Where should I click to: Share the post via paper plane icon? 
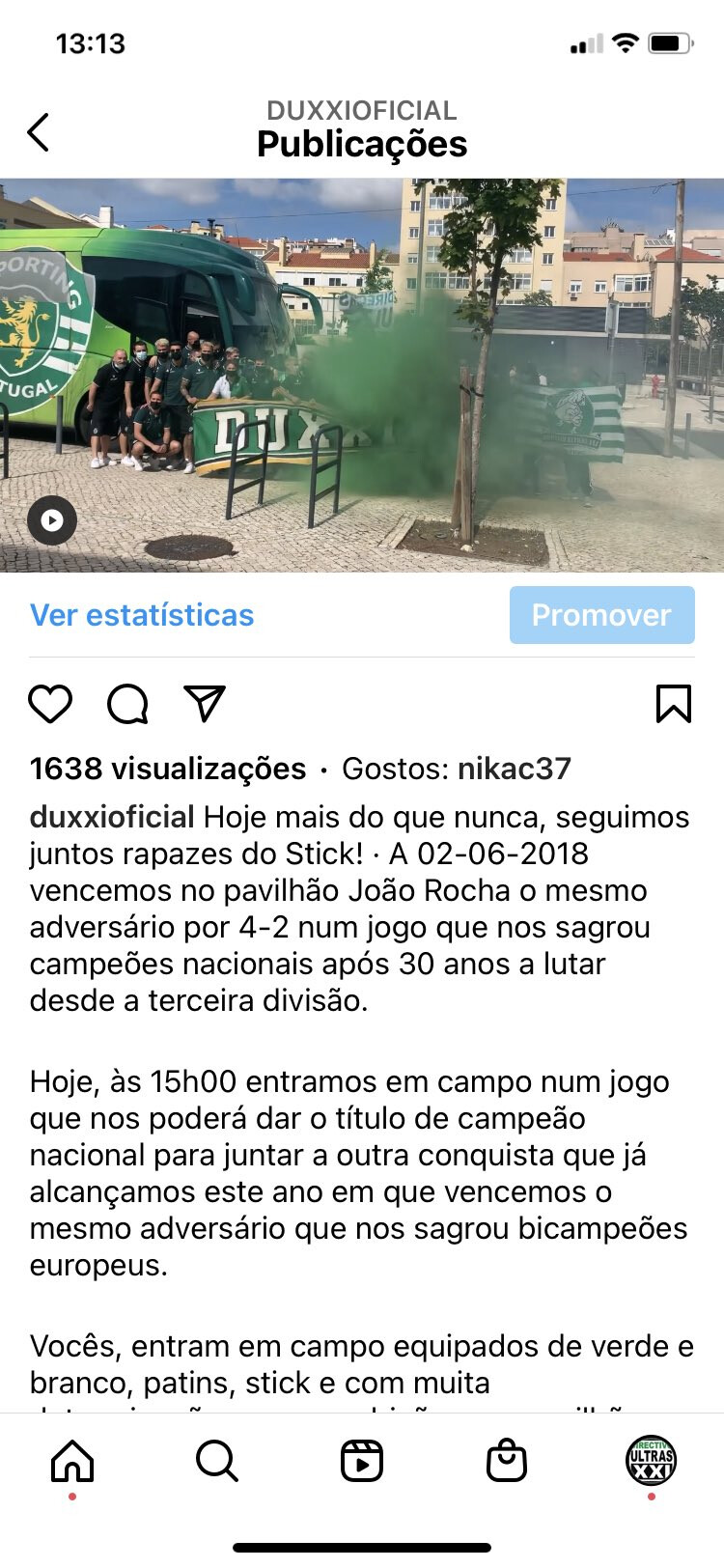(x=205, y=704)
